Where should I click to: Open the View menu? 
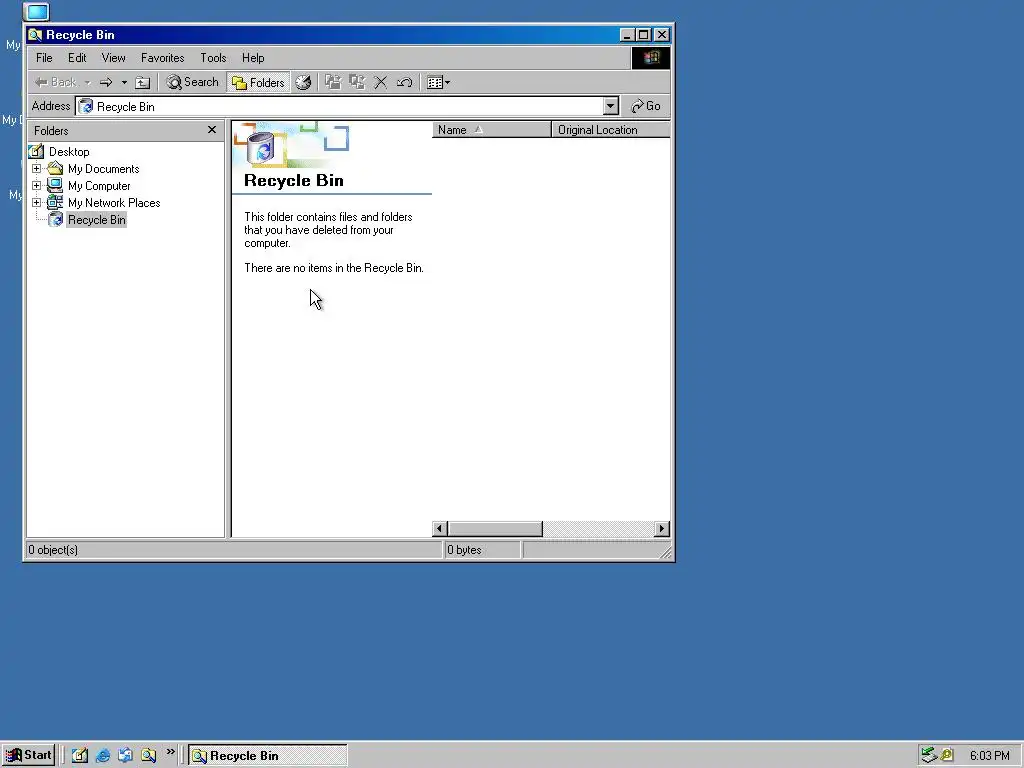click(x=114, y=57)
